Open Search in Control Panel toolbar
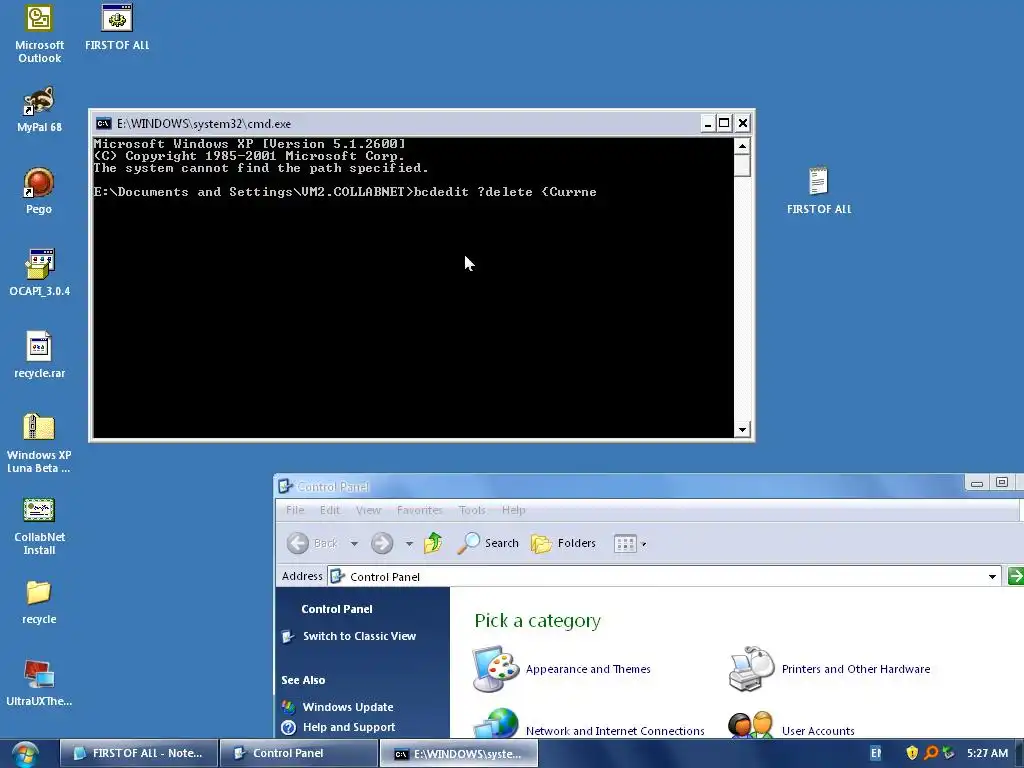Viewport: 1024px width, 768px height. coord(488,543)
